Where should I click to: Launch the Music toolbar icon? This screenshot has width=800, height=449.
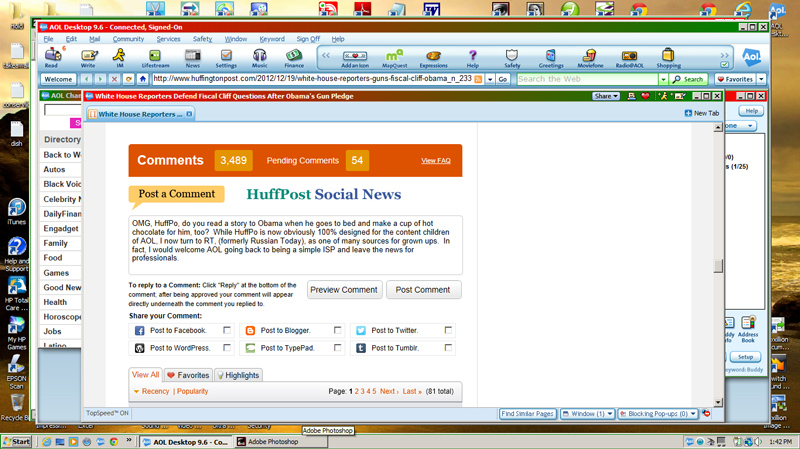pos(259,57)
